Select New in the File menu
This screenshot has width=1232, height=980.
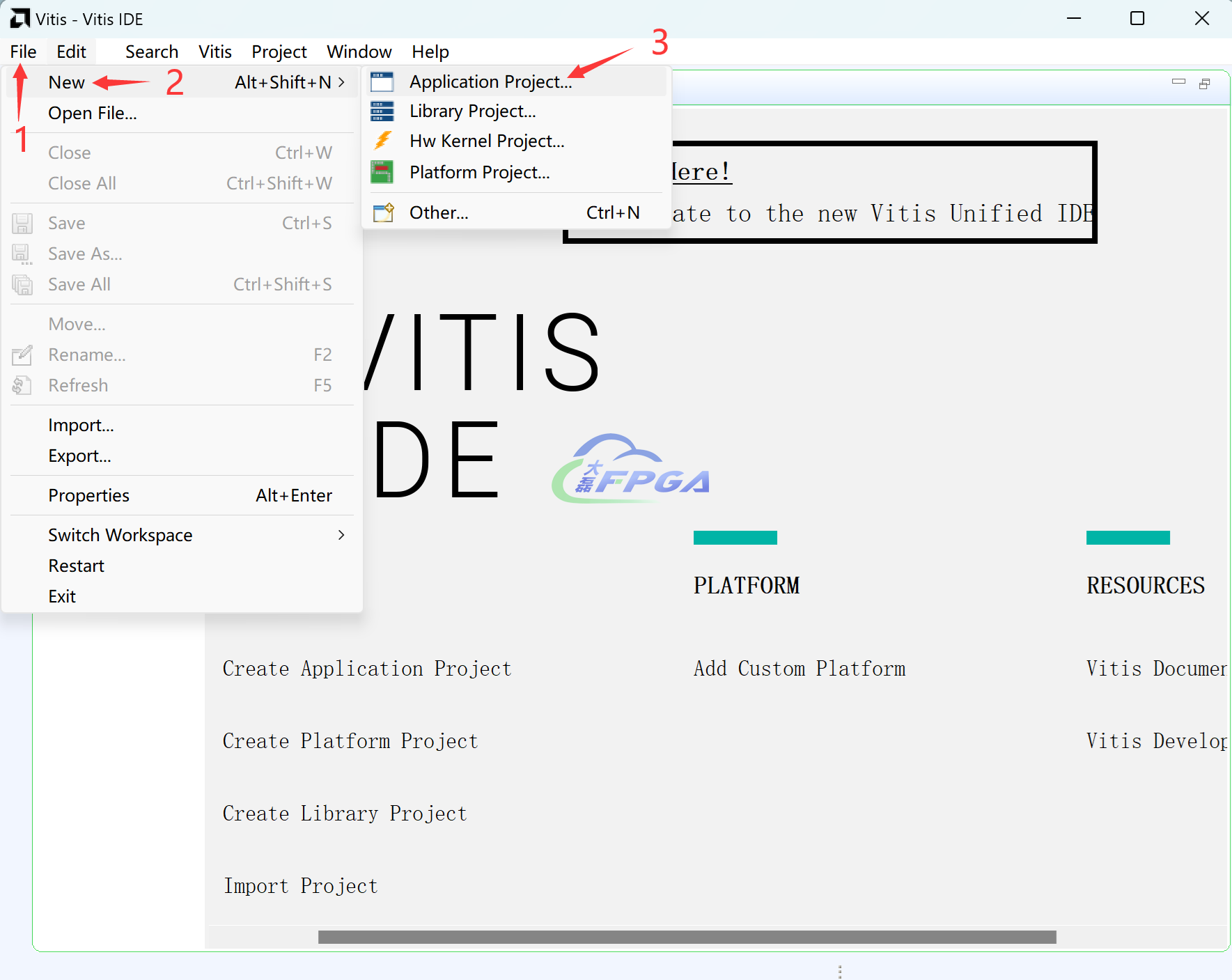pos(181,82)
